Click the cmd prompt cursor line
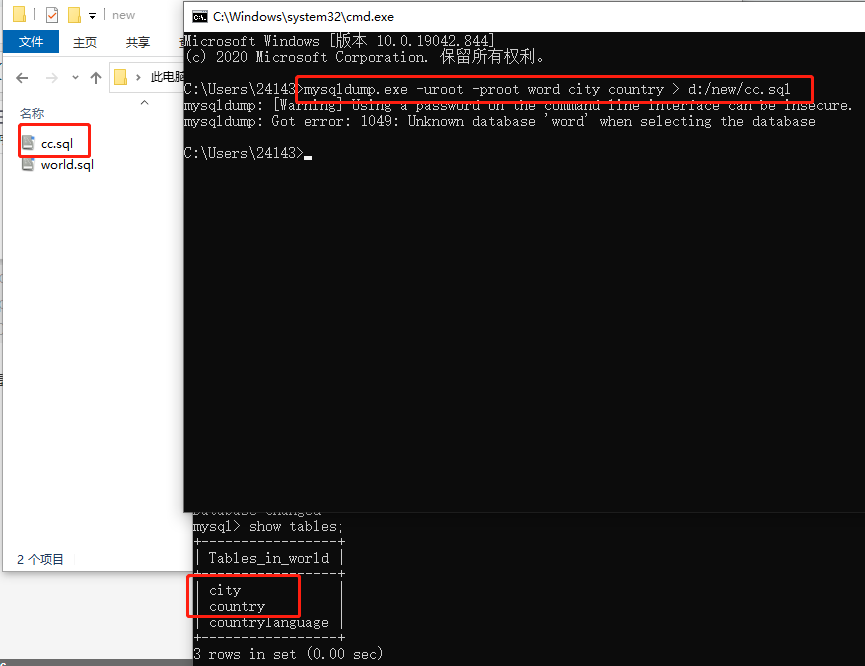Image resolution: width=865 pixels, height=666 pixels. [x=248, y=153]
